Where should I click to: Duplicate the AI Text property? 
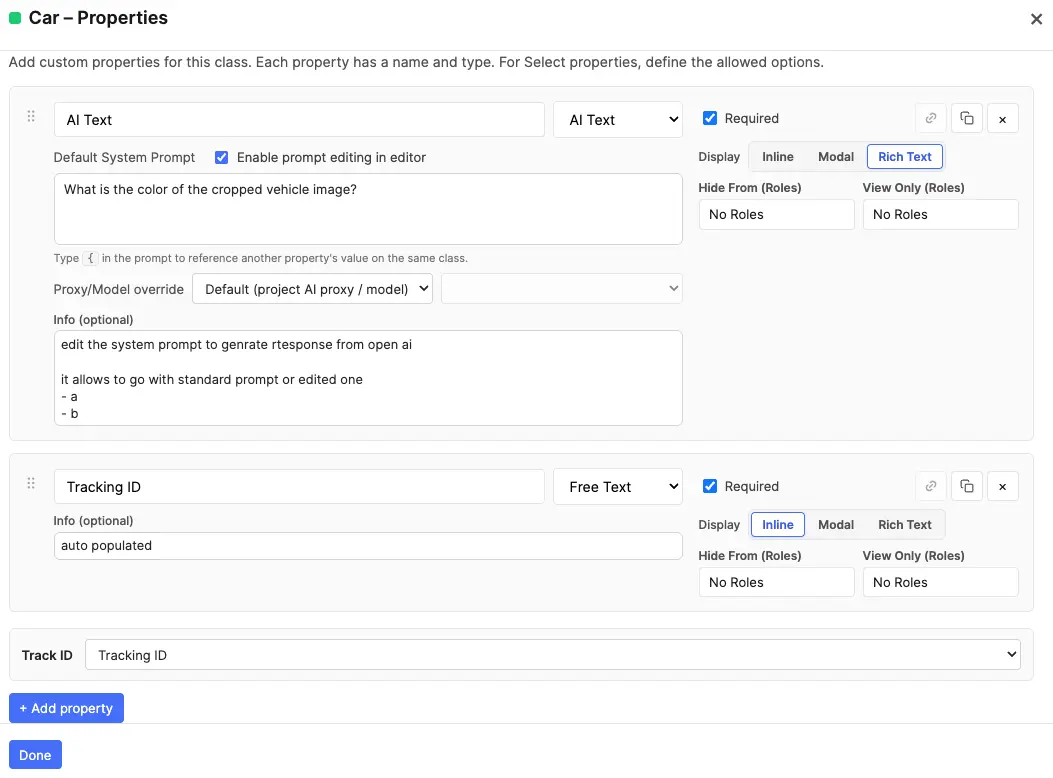pos(967,119)
